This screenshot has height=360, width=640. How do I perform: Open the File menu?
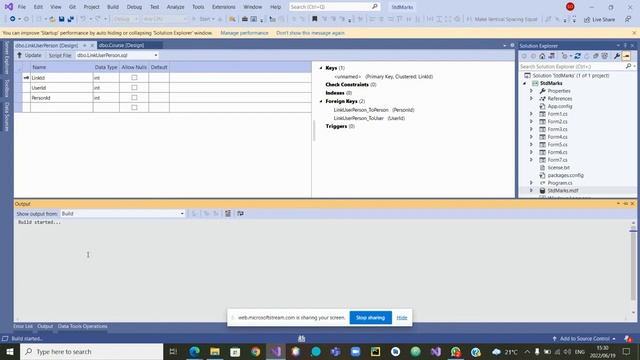pyautogui.click(x=22, y=7)
